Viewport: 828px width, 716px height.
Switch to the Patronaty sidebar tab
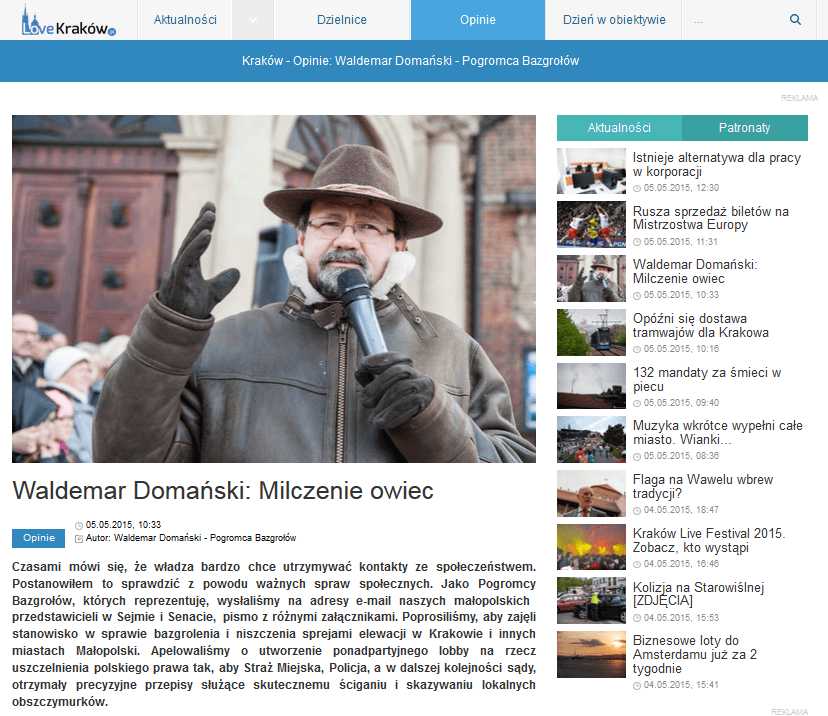click(744, 128)
